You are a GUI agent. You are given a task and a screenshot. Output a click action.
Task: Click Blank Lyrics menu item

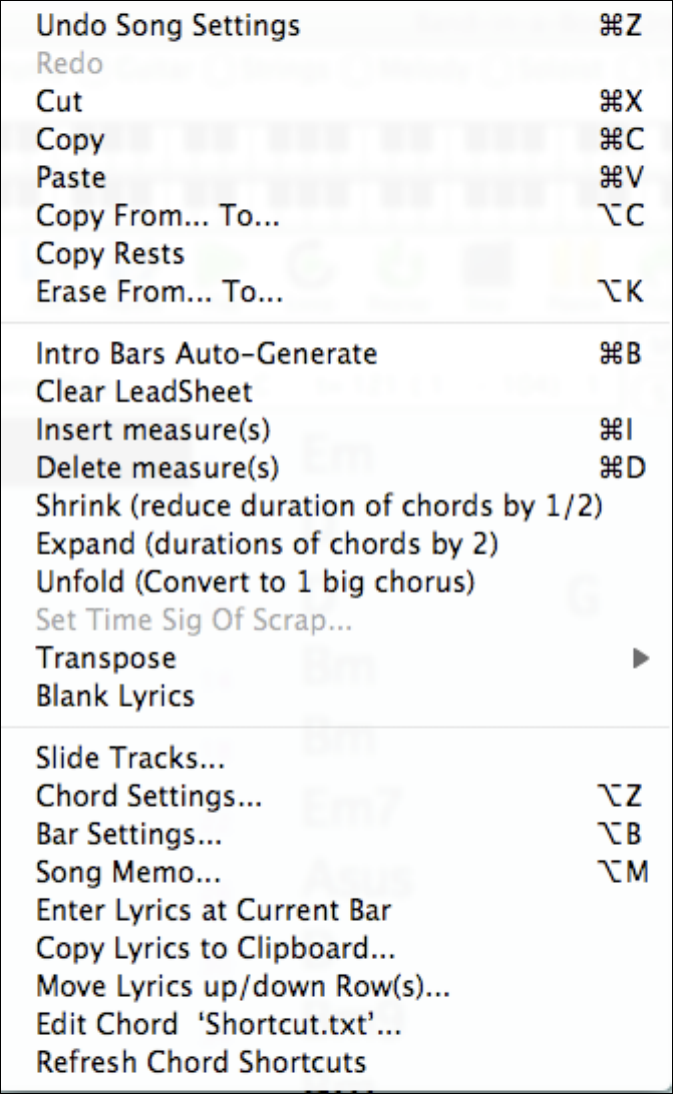click(x=115, y=696)
